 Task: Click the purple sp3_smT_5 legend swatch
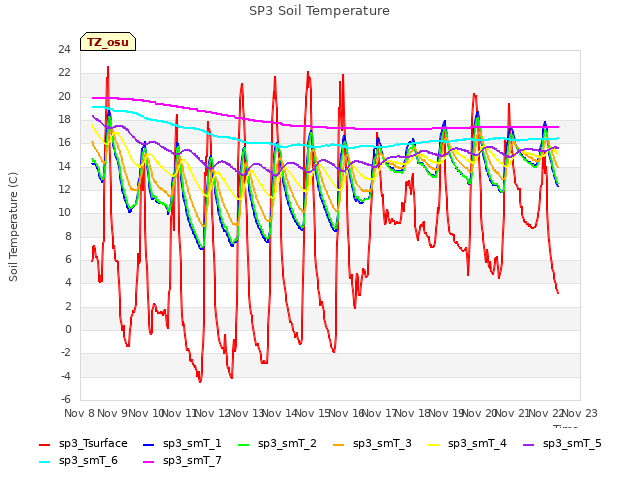[x=529, y=444]
